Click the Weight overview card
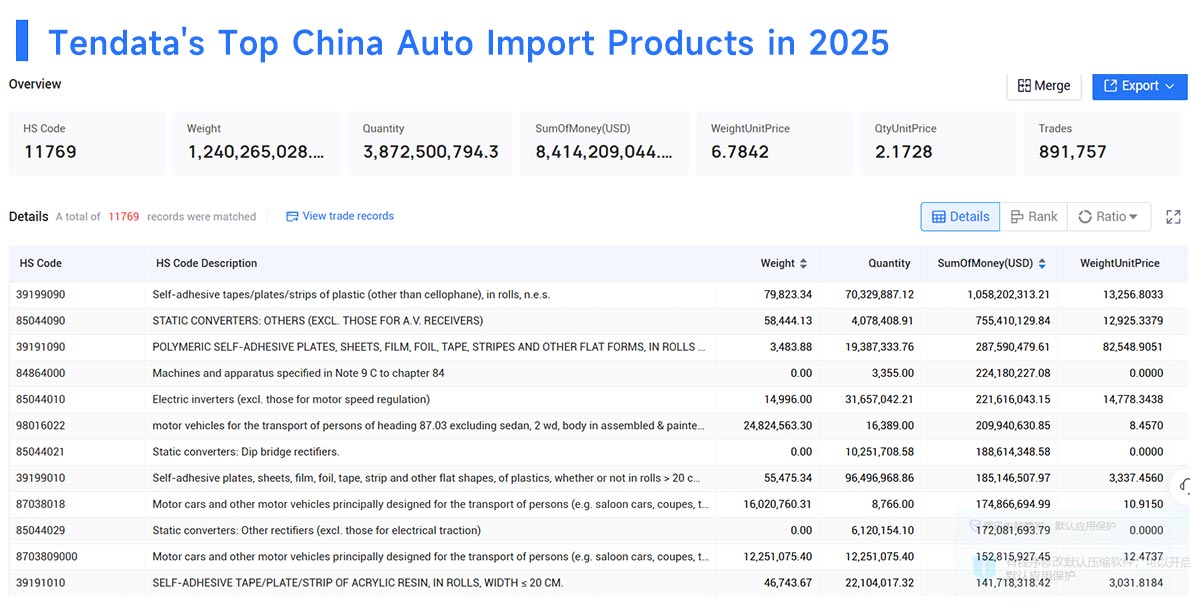 tap(256, 143)
